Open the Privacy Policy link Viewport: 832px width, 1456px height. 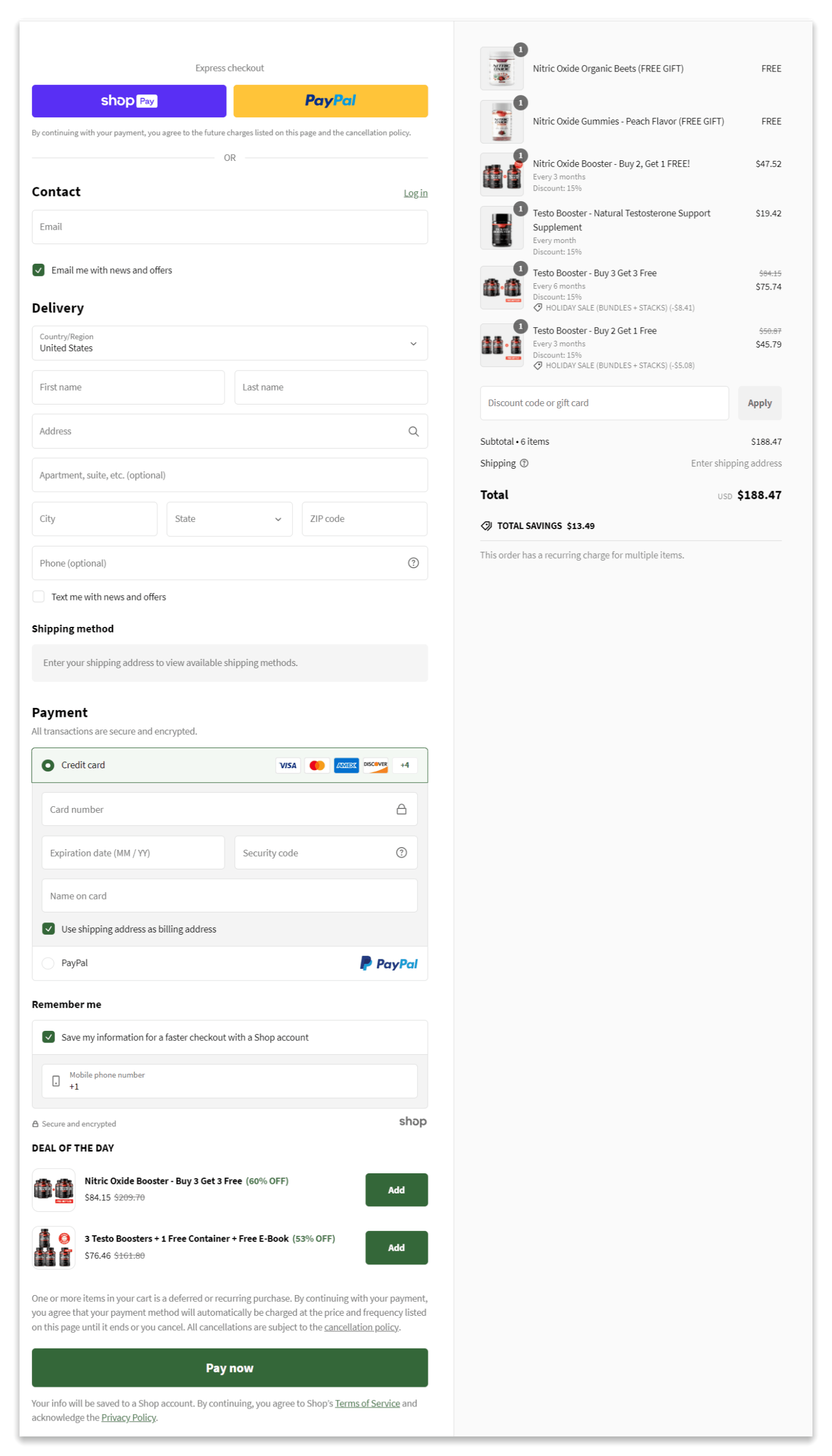pos(128,1417)
